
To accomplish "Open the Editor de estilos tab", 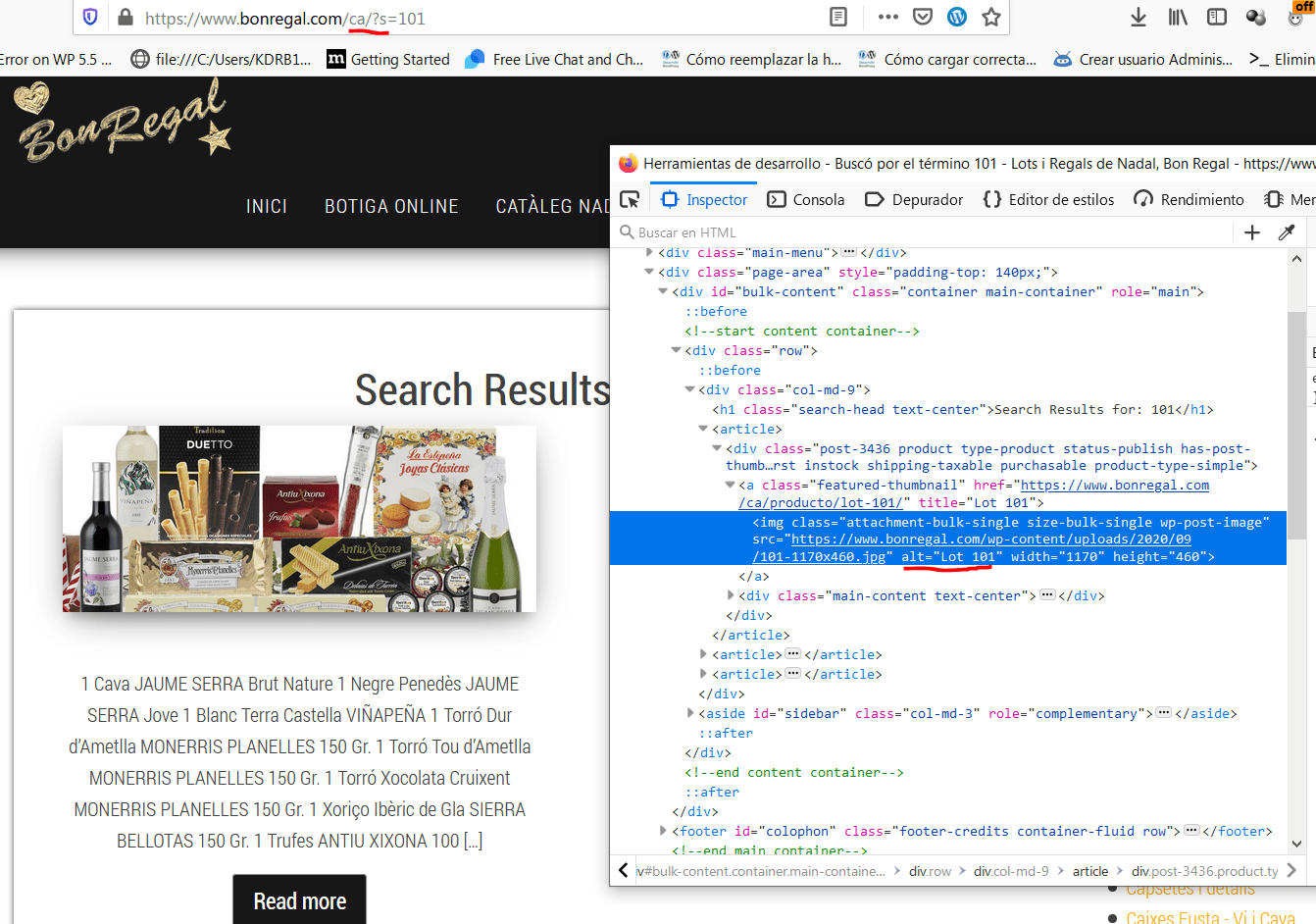I will pos(1048,199).
